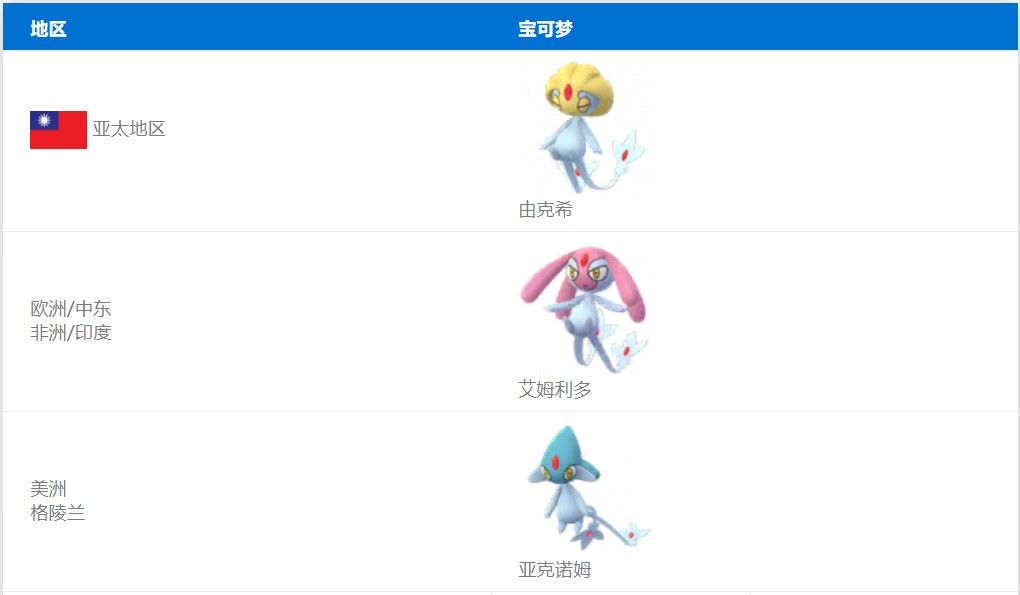
Task: Click the 亚太地区 region text
Action: (129, 129)
